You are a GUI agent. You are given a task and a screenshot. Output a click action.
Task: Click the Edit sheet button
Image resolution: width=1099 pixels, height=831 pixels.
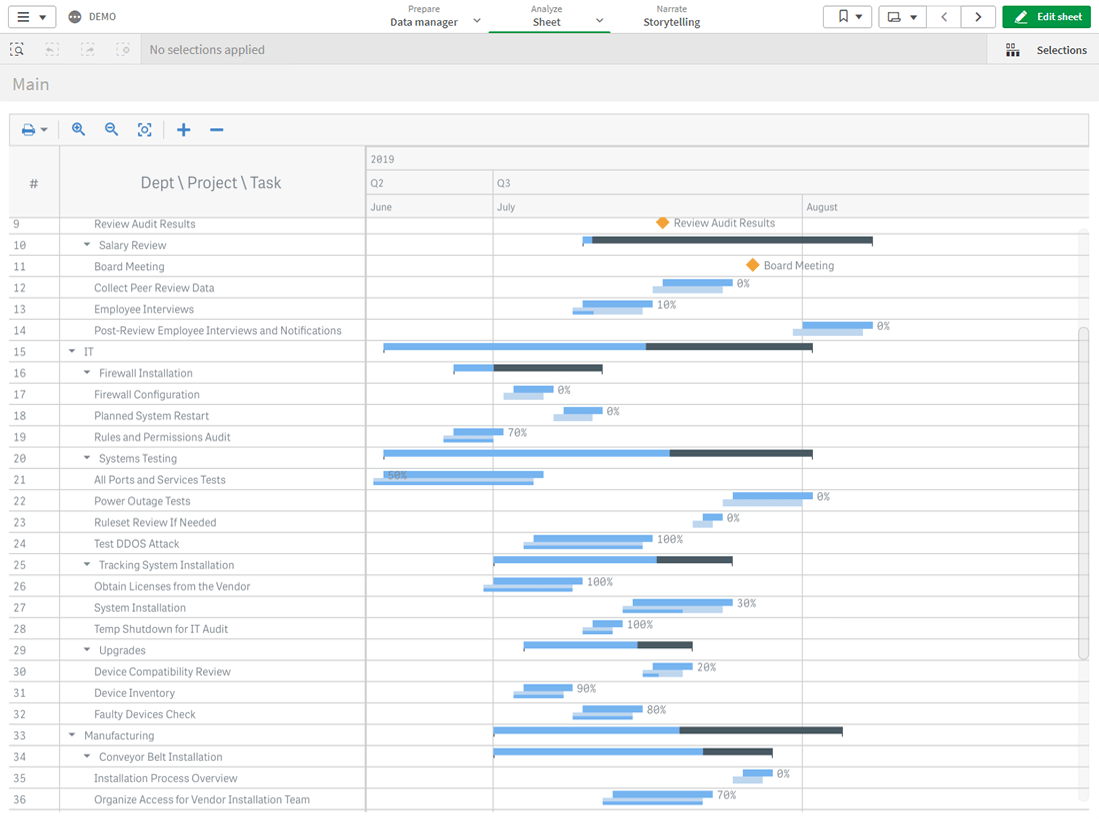(1046, 17)
